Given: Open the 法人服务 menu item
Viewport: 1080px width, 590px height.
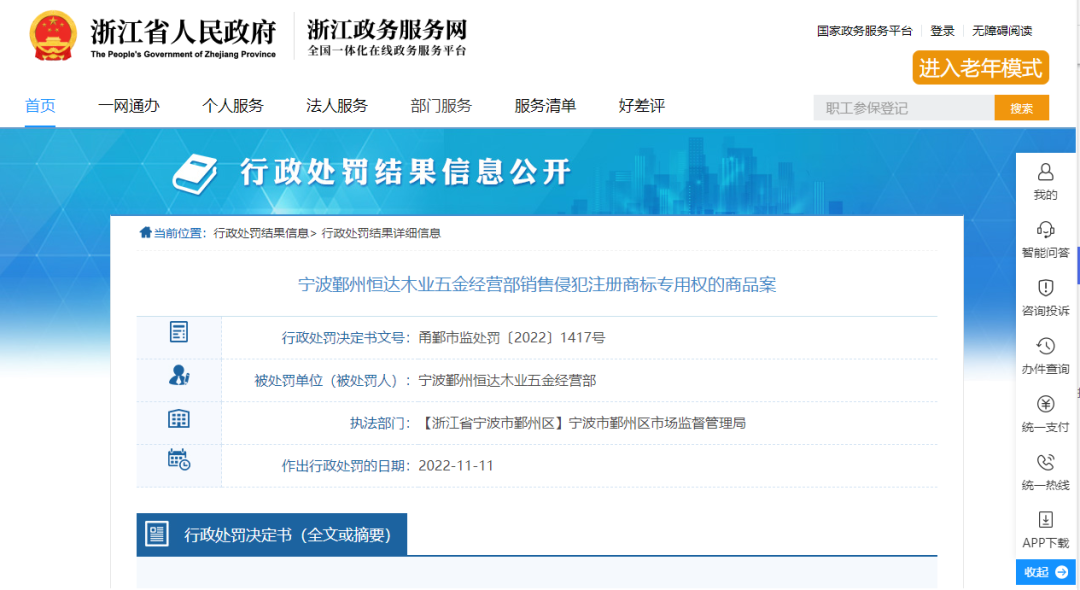Looking at the screenshot, I should (x=336, y=106).
